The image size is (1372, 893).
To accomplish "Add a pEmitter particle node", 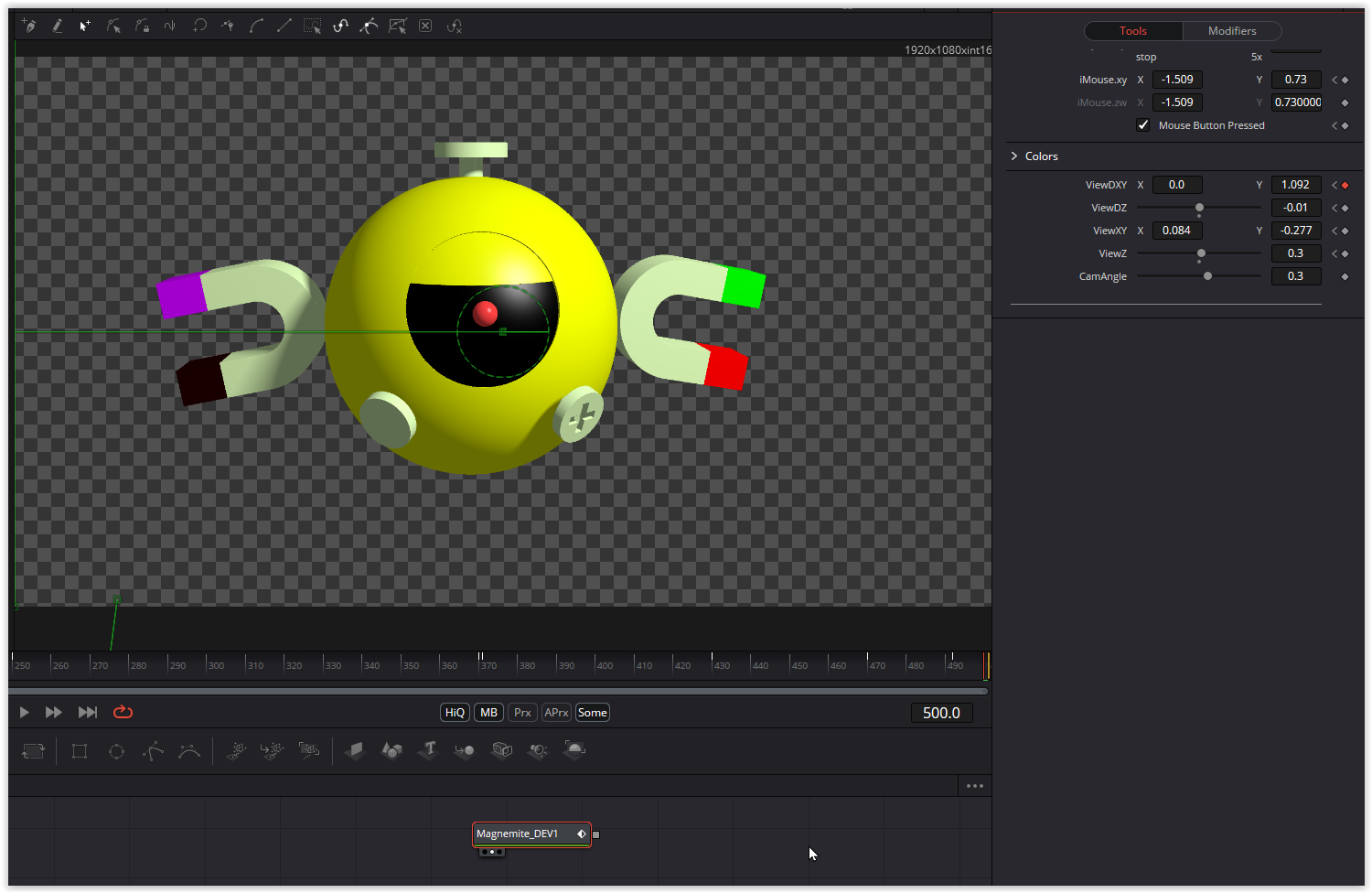I will coord(236,751).
